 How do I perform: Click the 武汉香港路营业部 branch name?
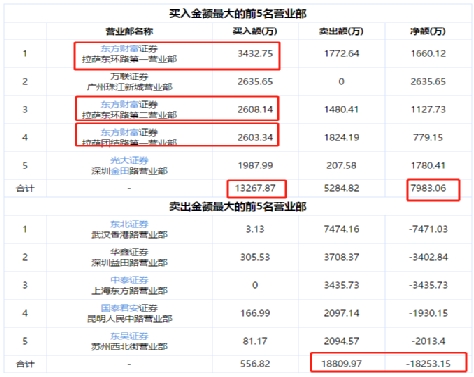129,235
